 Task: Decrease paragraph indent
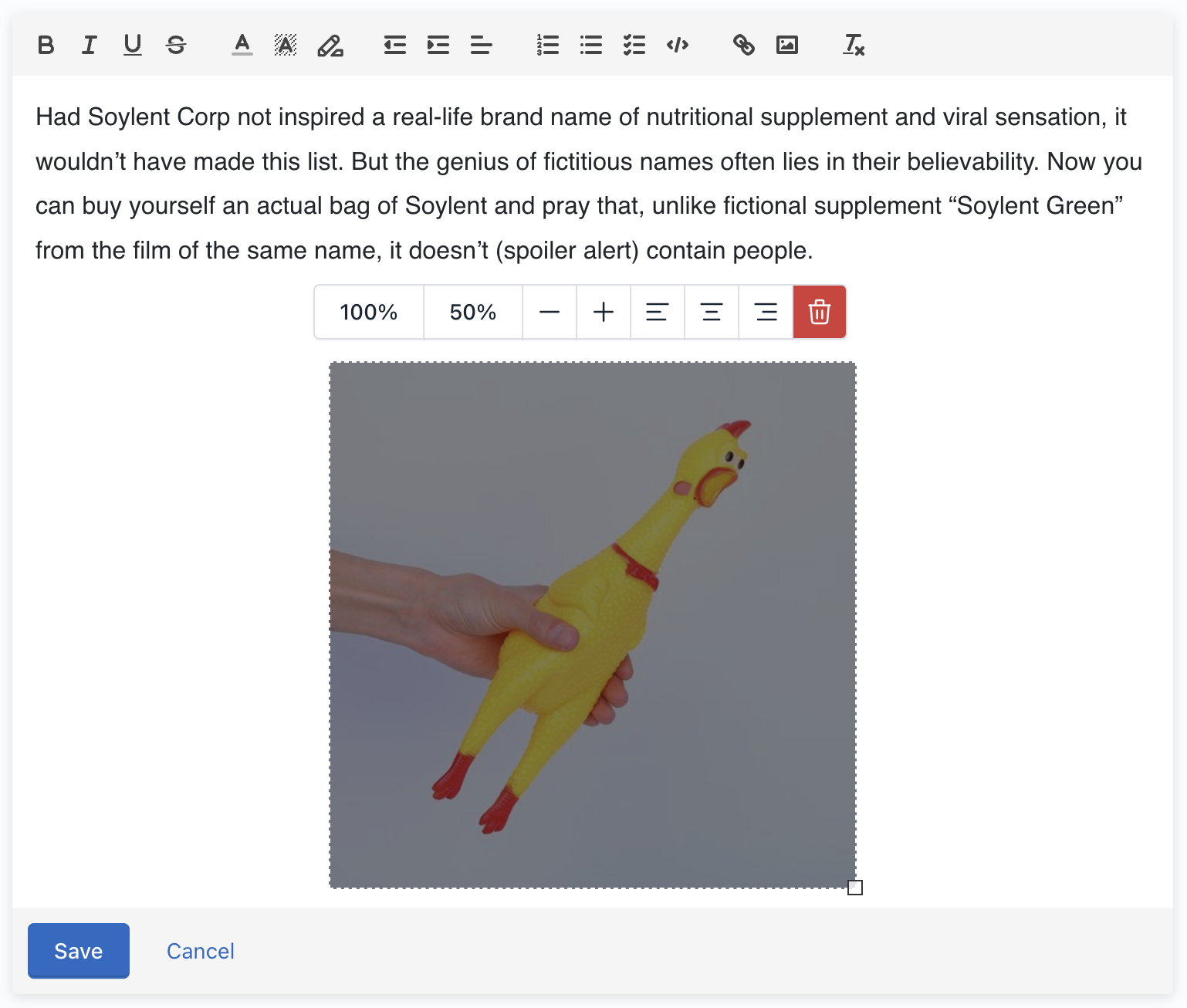395,46
